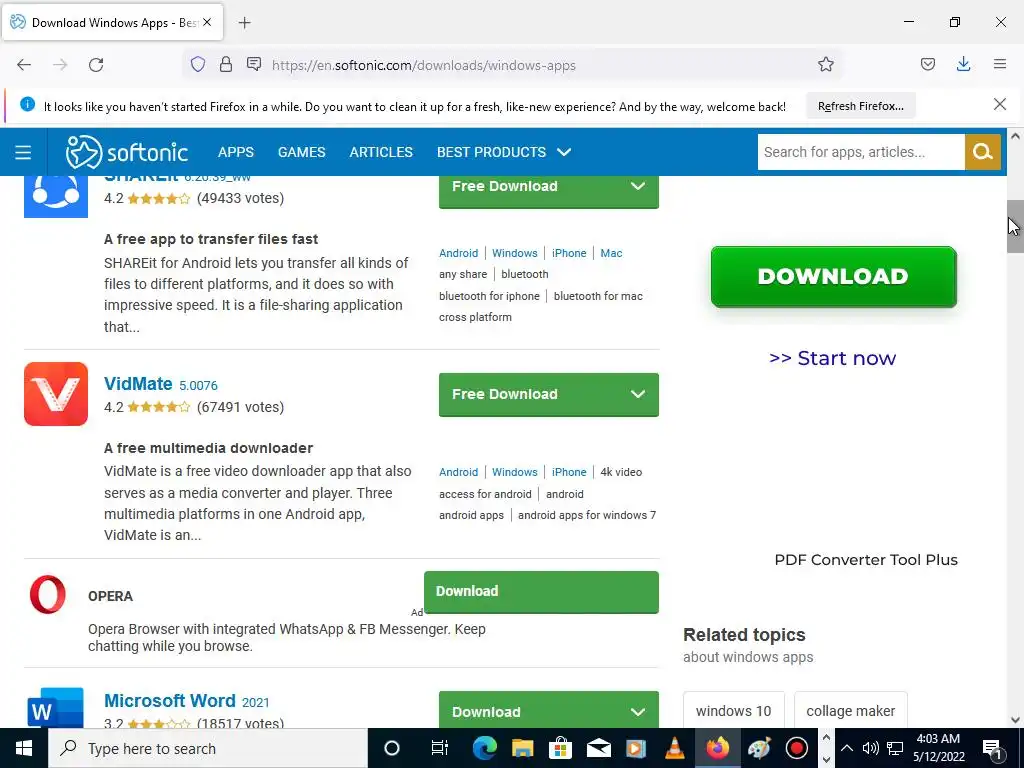Click the Softonic logo
Viewport: 1024px width, 768px height.
coord(127,152)
